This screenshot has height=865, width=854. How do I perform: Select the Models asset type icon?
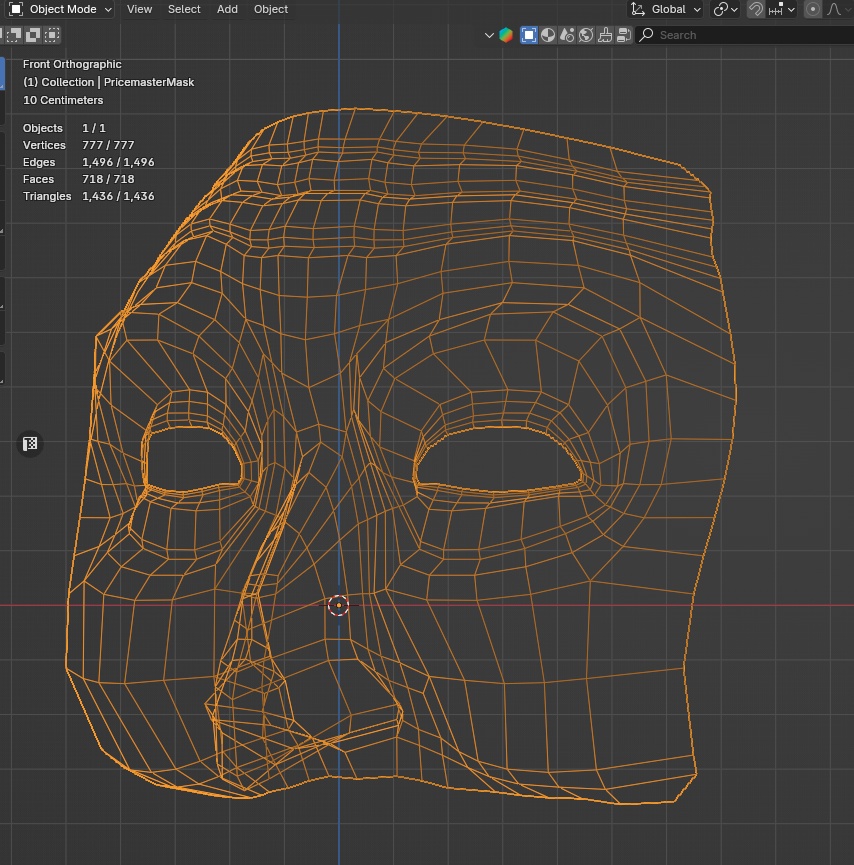pyautogui.click(x=529, y=35)
